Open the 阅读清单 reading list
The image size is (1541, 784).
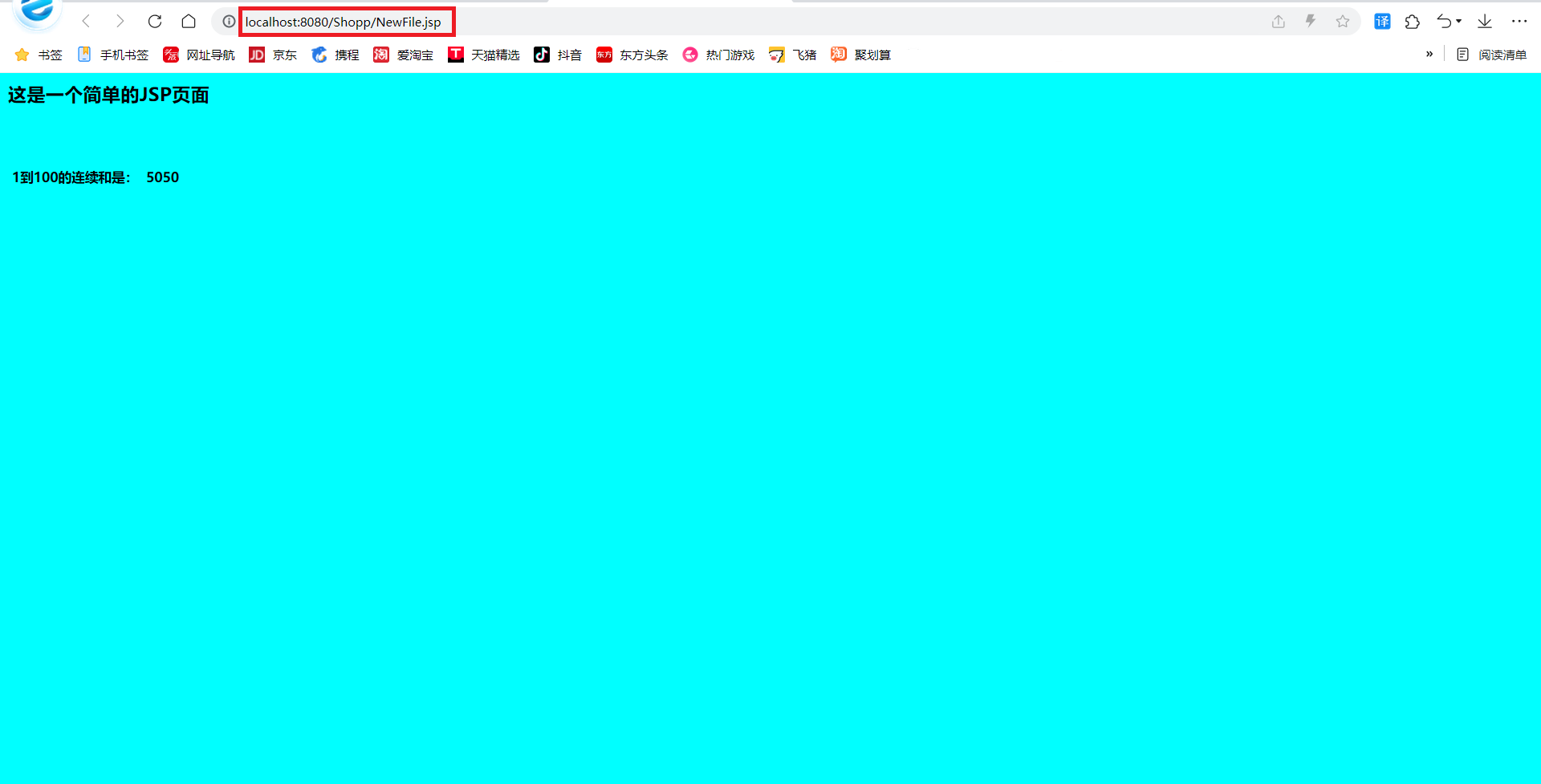point(1491,55)
